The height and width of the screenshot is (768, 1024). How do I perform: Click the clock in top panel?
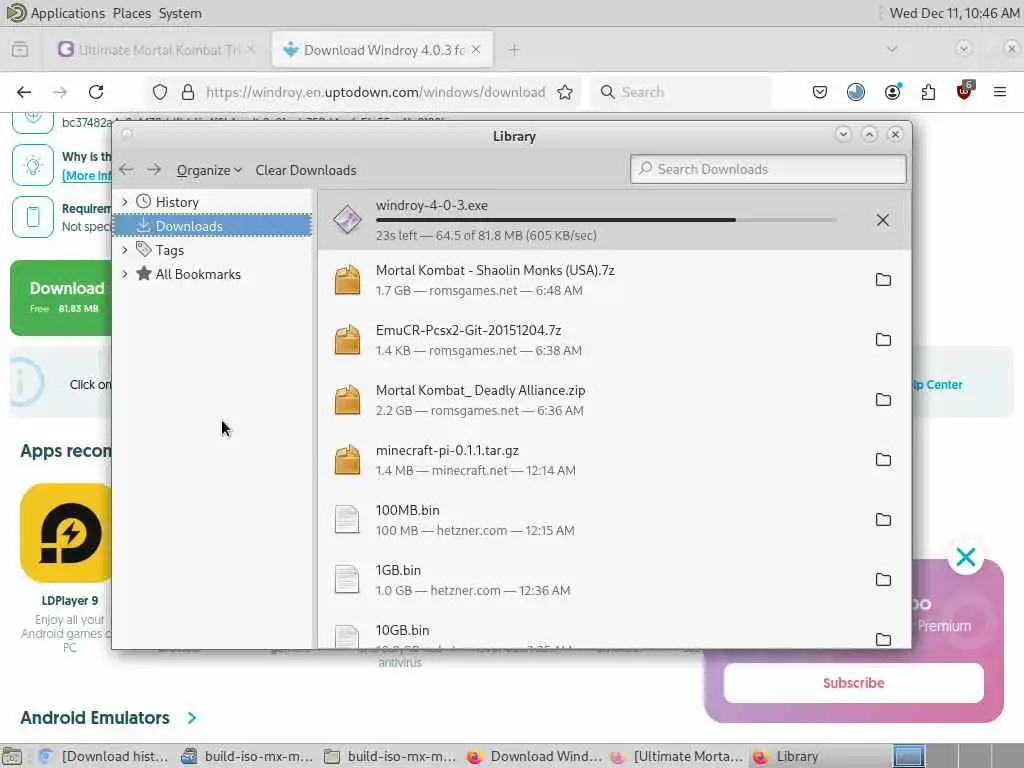[x=953, y=13]
